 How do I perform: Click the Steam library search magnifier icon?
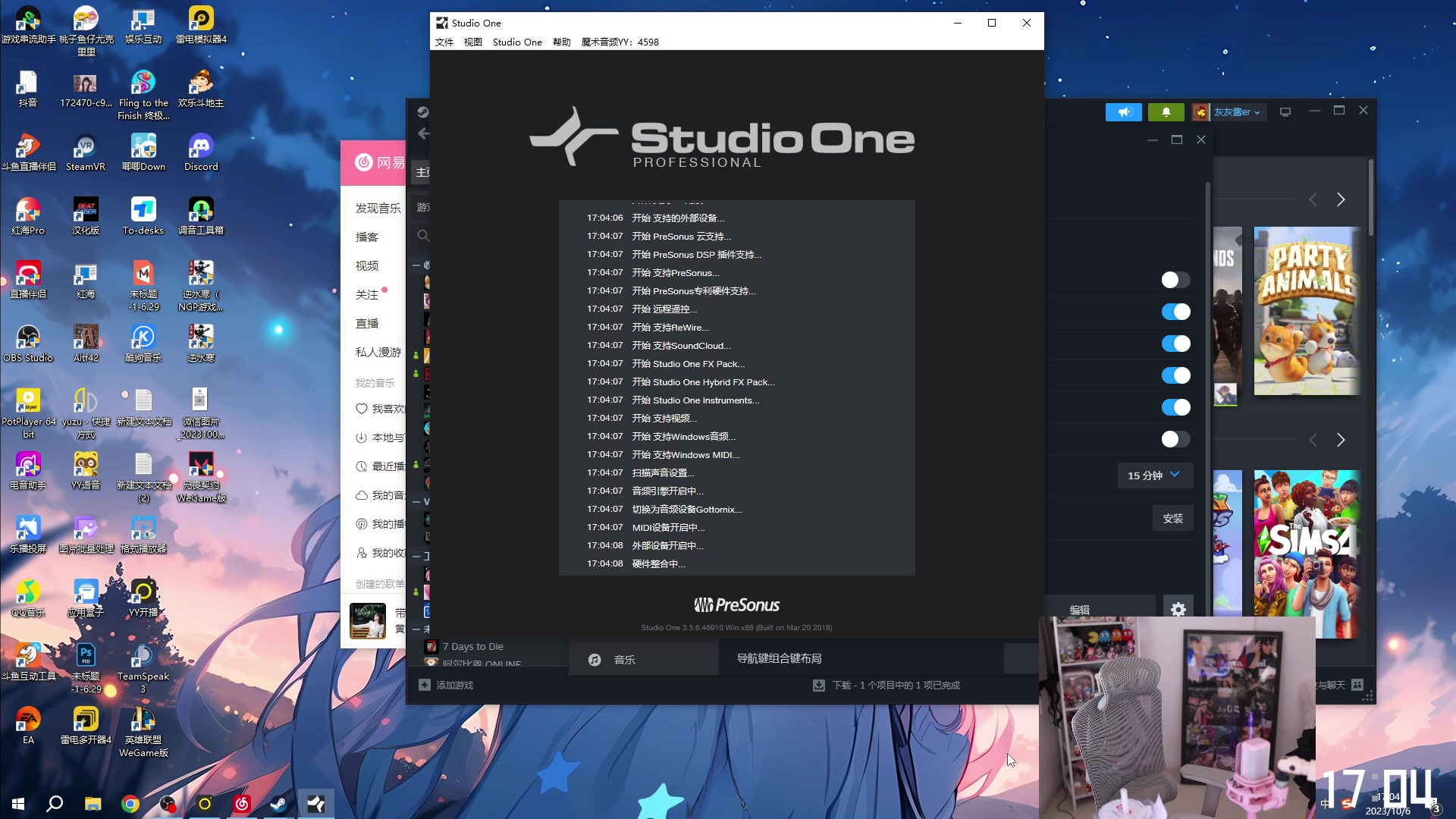click(423, 236)
